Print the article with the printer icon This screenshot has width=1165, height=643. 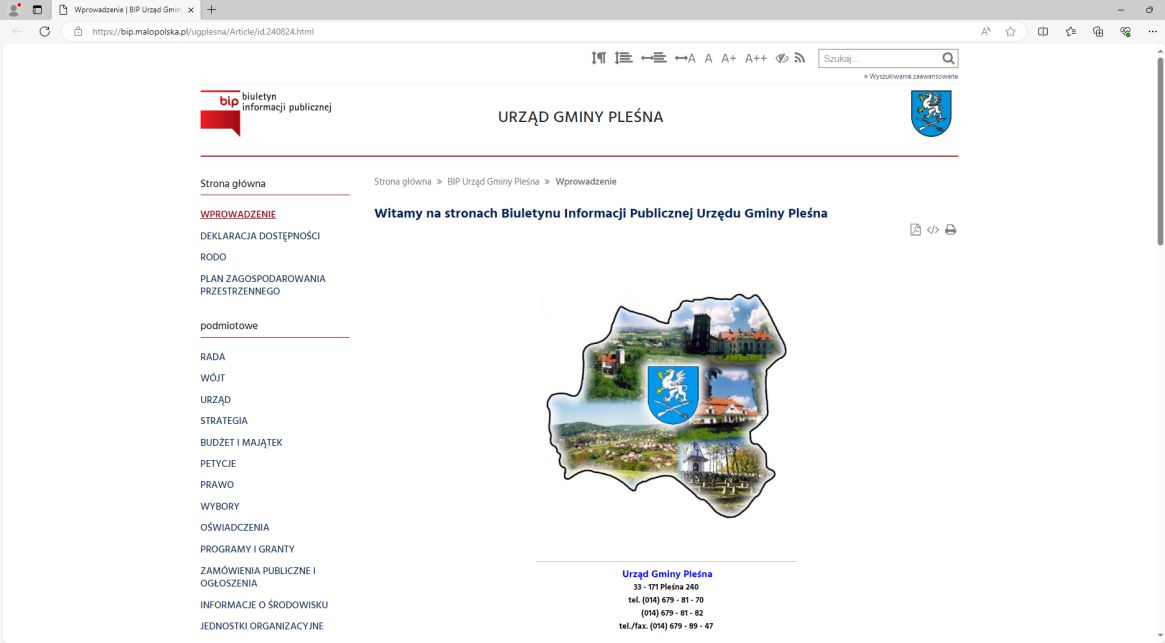950,230
